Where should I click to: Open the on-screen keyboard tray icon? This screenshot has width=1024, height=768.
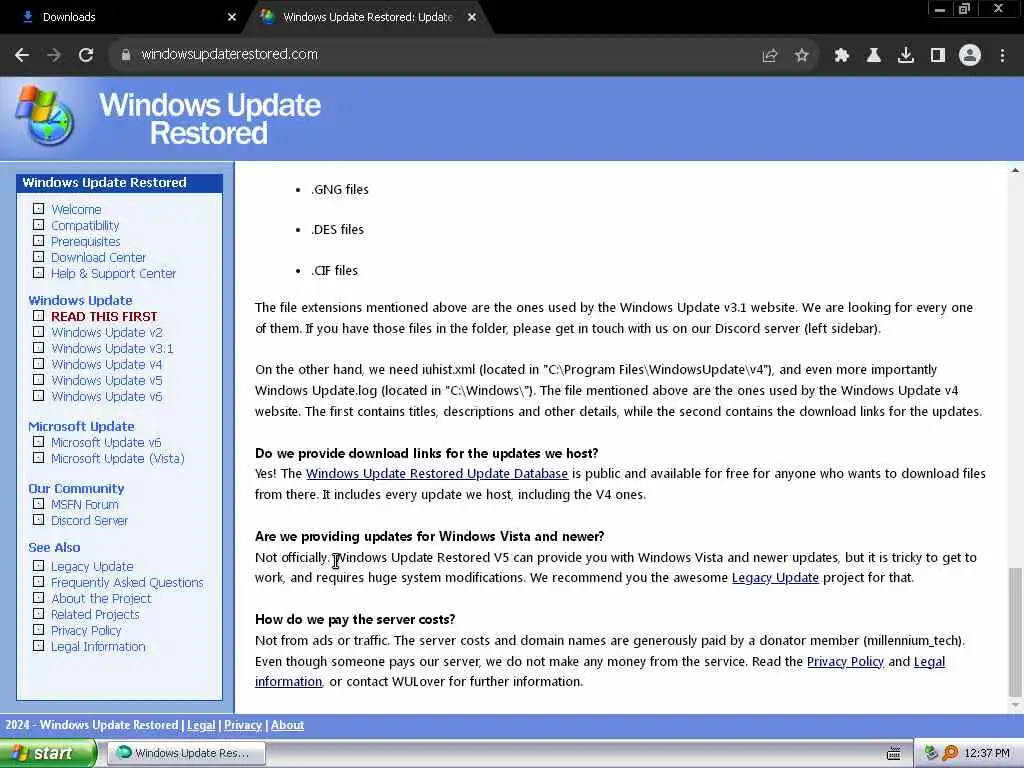pyautogui.click(x=894, y=754)
